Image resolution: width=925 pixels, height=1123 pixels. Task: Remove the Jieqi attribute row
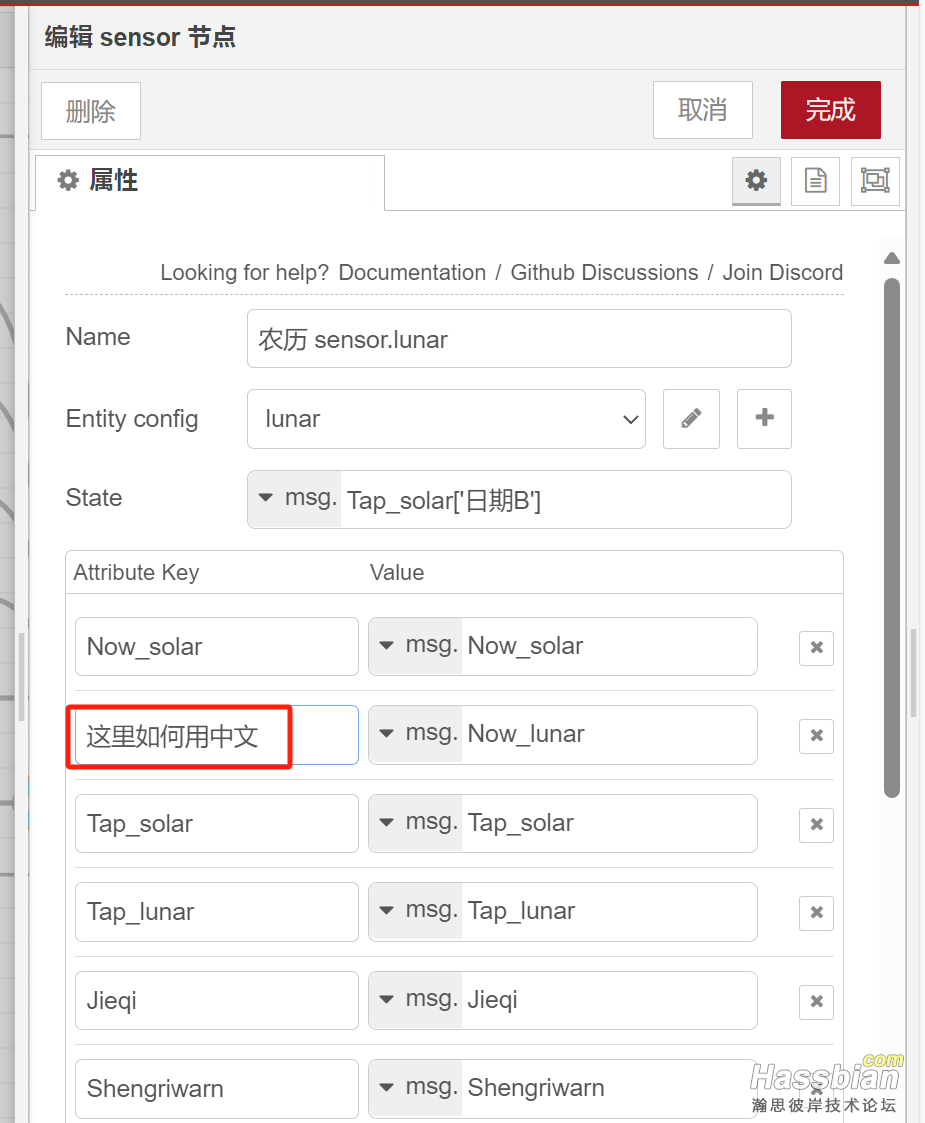click(816, 1001)
